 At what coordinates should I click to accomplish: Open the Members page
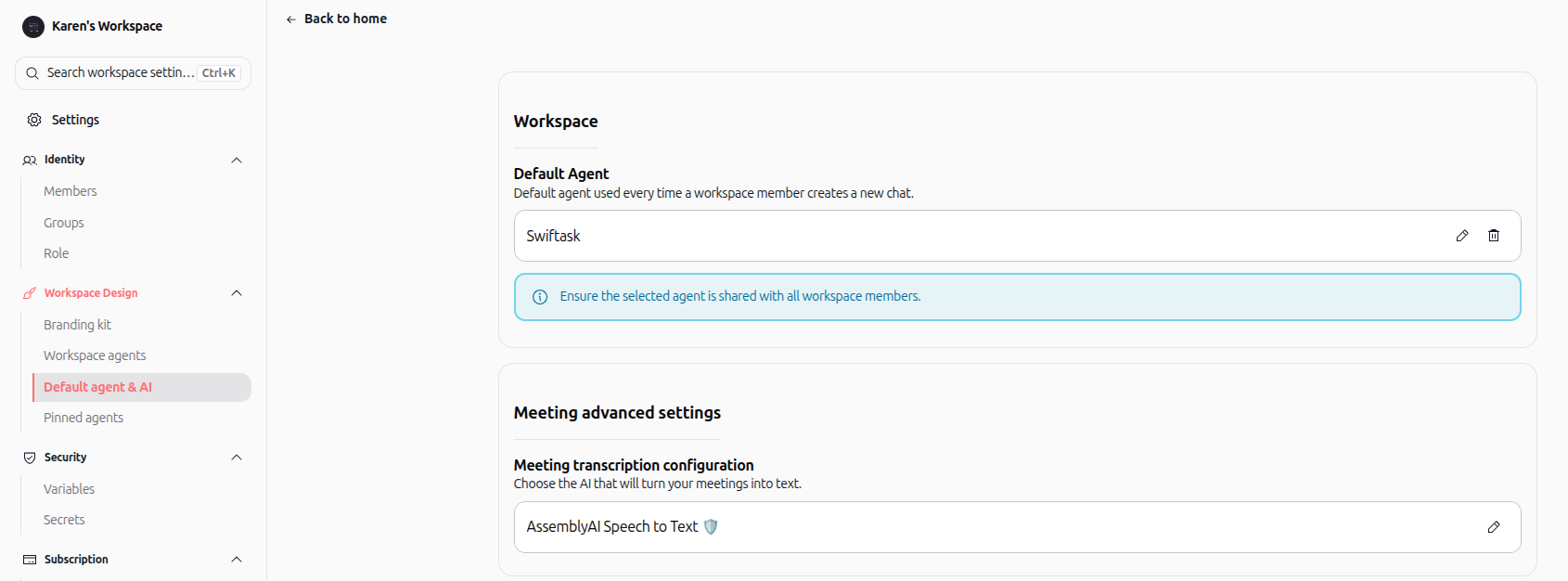71,191
